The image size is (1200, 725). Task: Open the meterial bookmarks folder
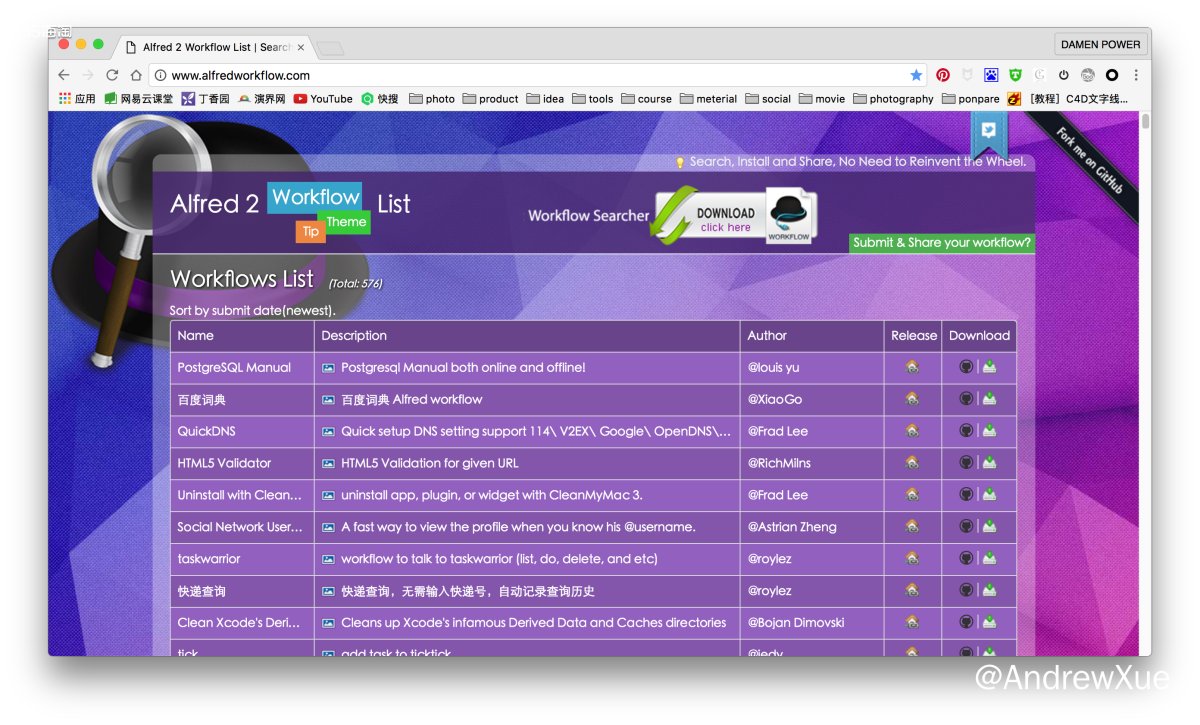tap(709, 99)
